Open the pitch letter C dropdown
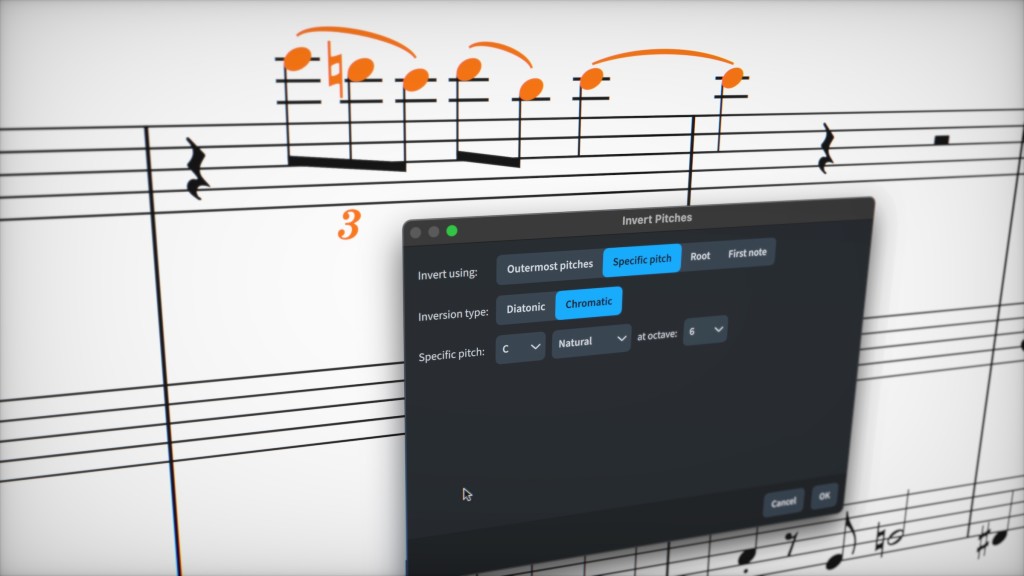 [520, 348]
